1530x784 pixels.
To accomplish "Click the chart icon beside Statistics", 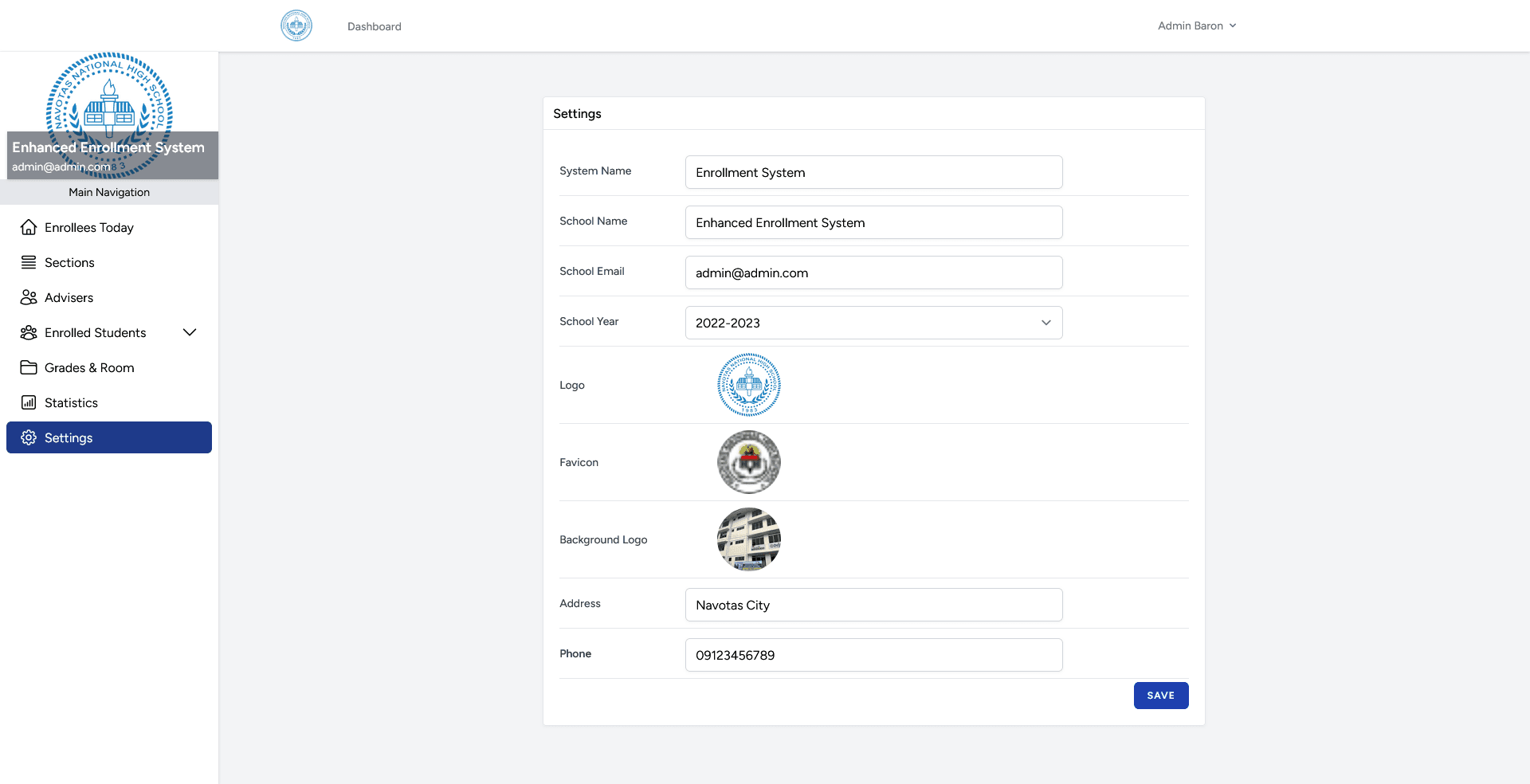I will pos(29,402).
